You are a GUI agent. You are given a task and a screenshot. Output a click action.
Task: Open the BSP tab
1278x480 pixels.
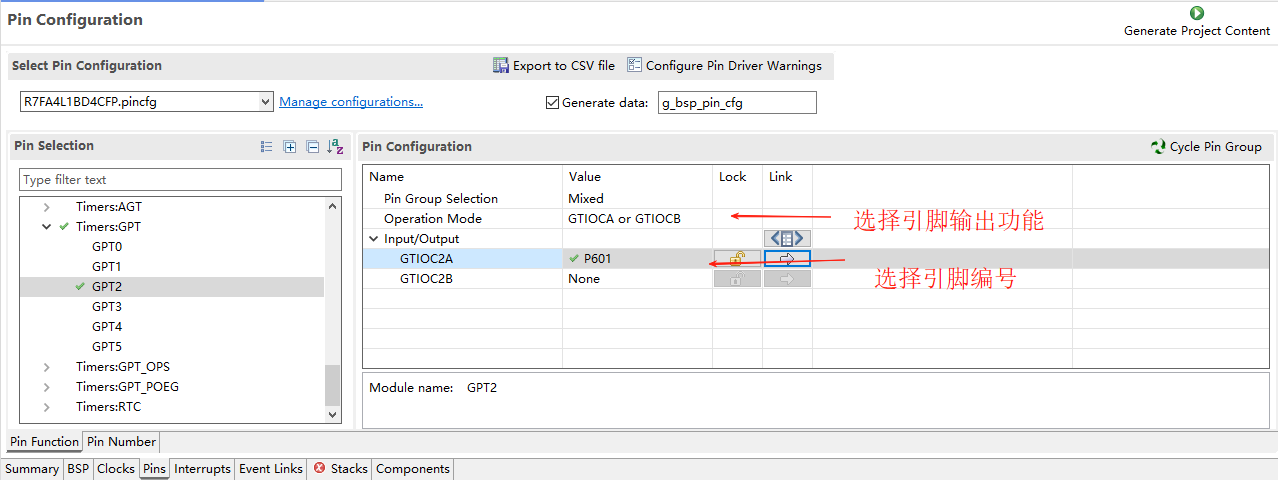[x=78, y=469]
